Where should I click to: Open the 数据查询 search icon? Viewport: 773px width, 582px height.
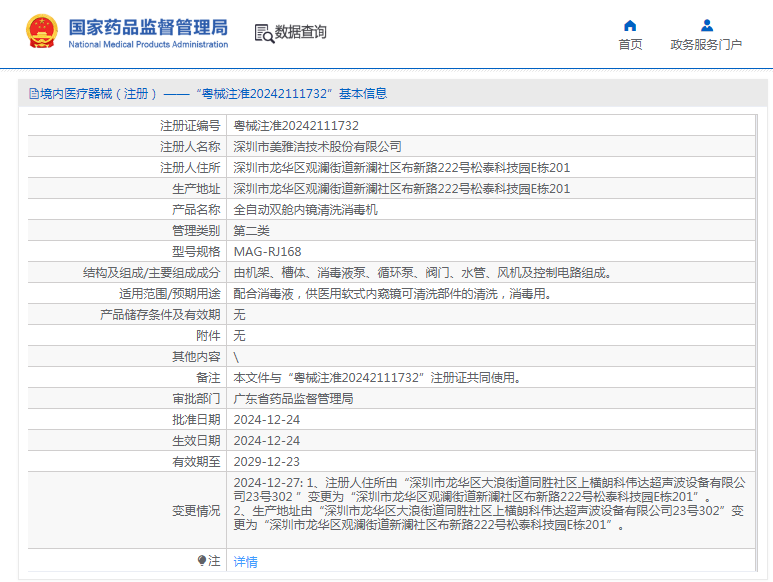(x=264, y=34)
